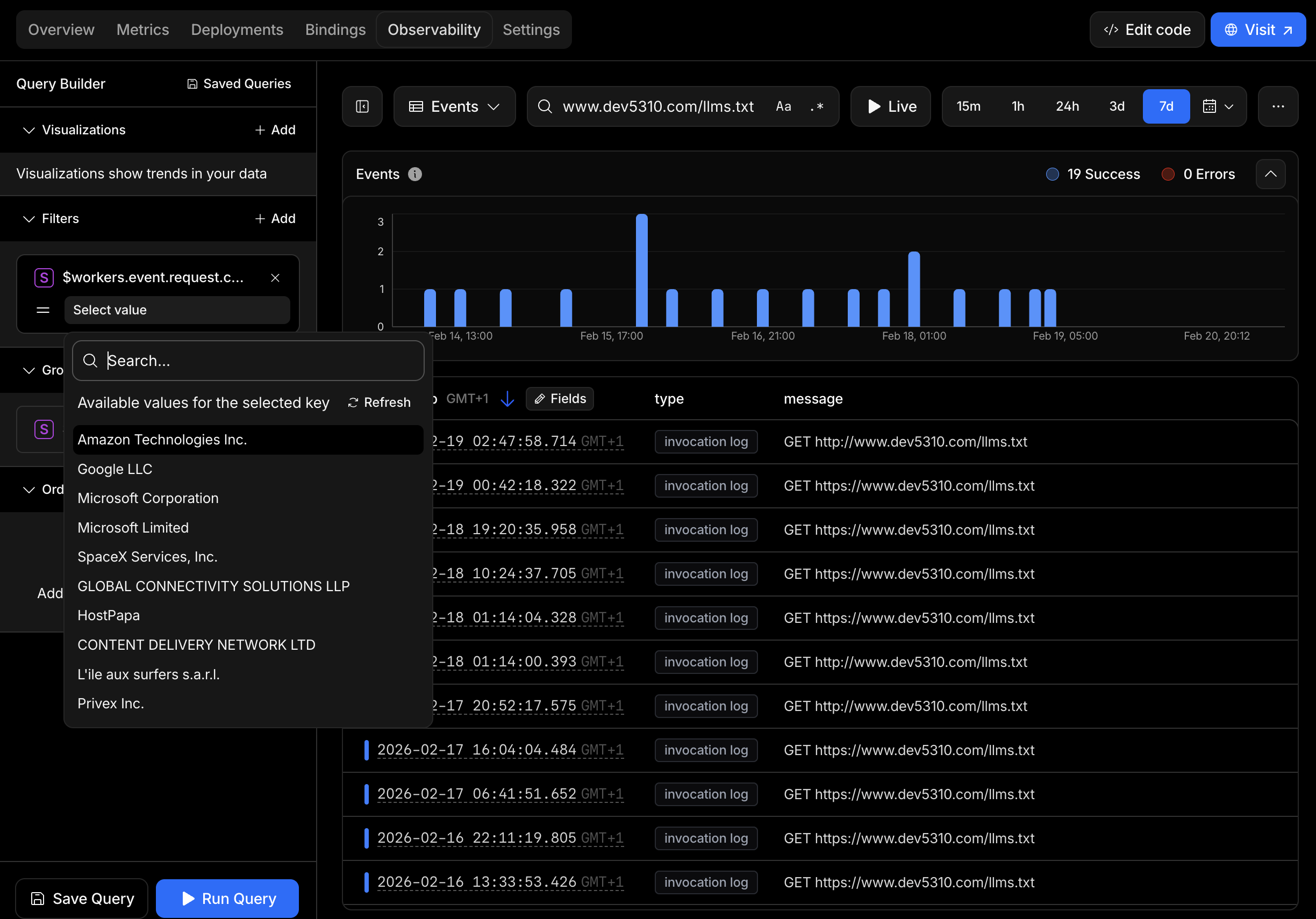
Task: Click the values Search input field
Action: point(248,361)
